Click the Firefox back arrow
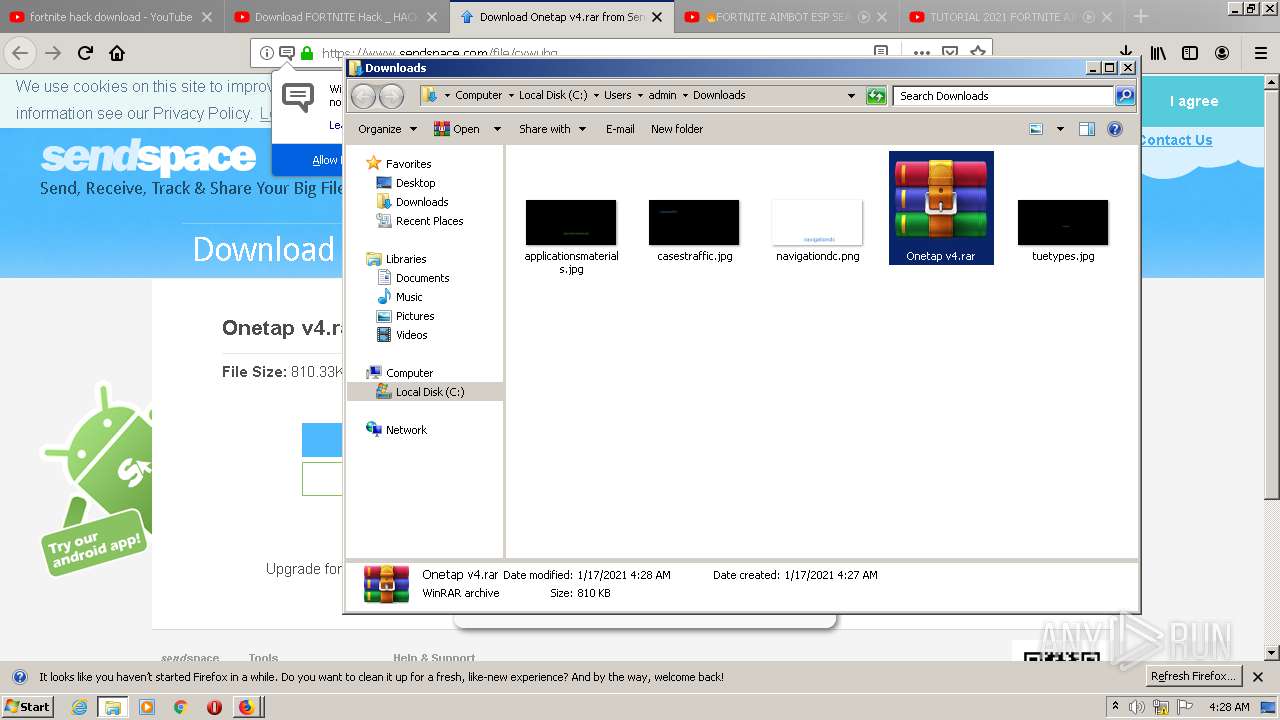 (21, 53)
